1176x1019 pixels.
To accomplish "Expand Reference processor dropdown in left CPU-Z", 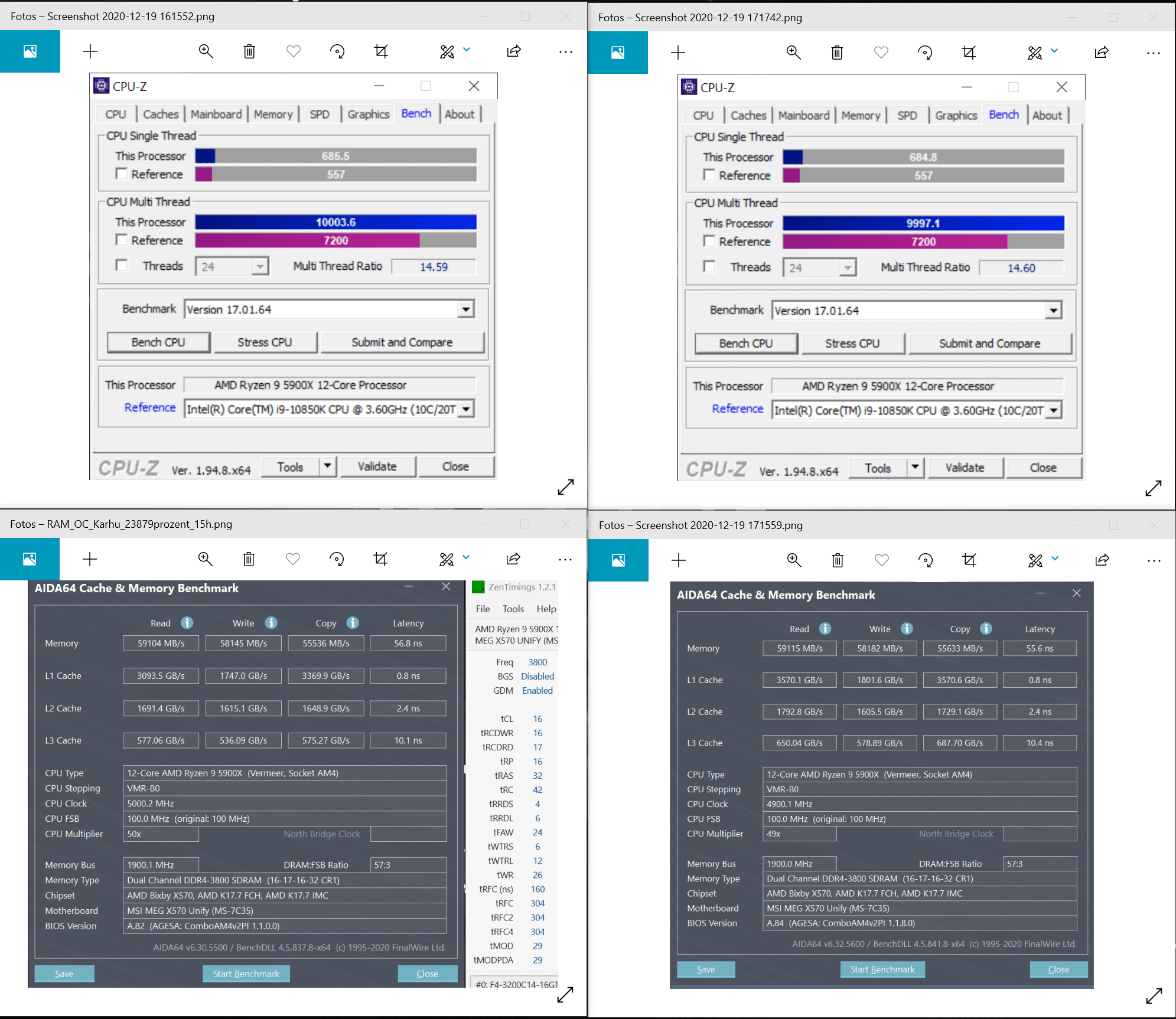I will tap(466, 409).
